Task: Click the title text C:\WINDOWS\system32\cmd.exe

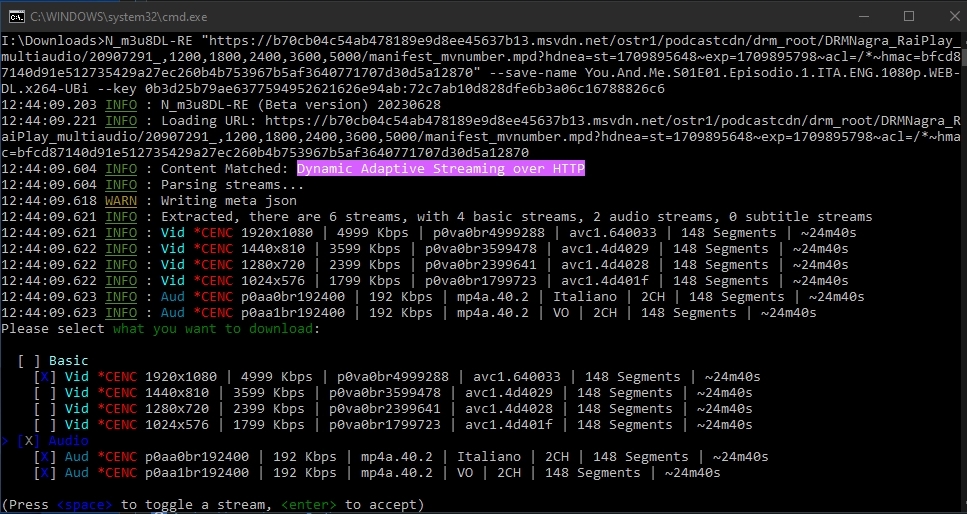Action: [x=119, y=17]
